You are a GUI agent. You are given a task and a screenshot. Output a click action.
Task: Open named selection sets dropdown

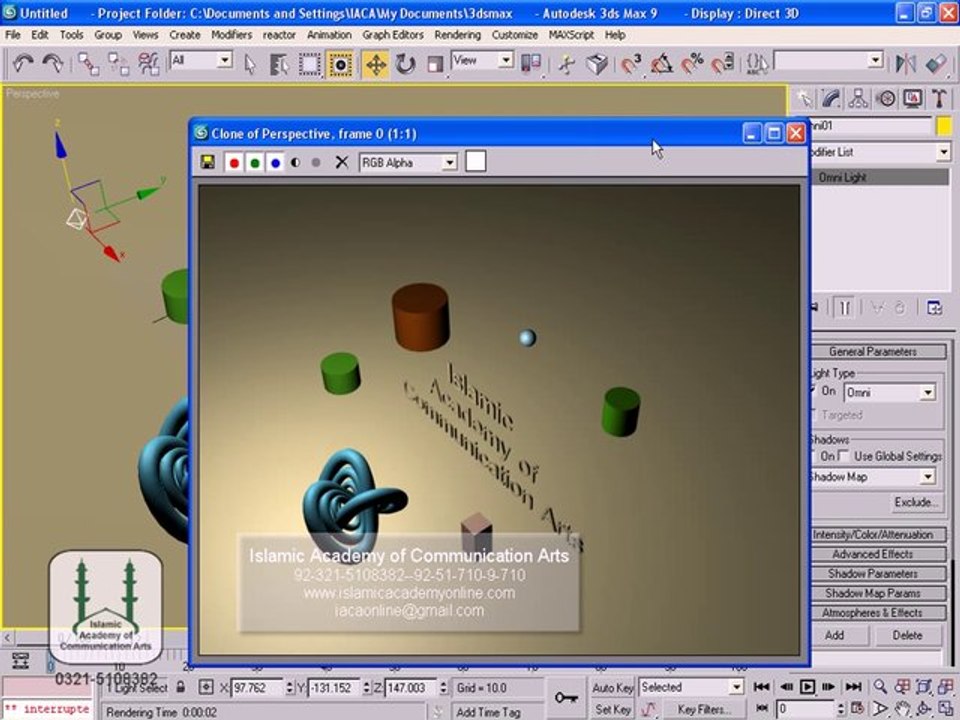click(876, 60)
